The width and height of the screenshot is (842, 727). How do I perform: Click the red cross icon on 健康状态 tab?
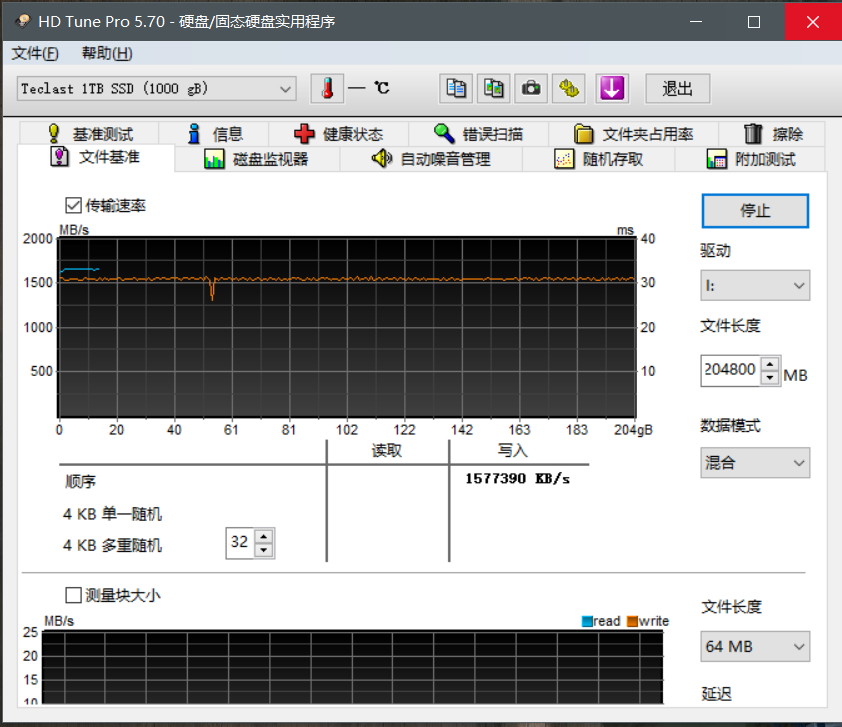tap(304, 134)
